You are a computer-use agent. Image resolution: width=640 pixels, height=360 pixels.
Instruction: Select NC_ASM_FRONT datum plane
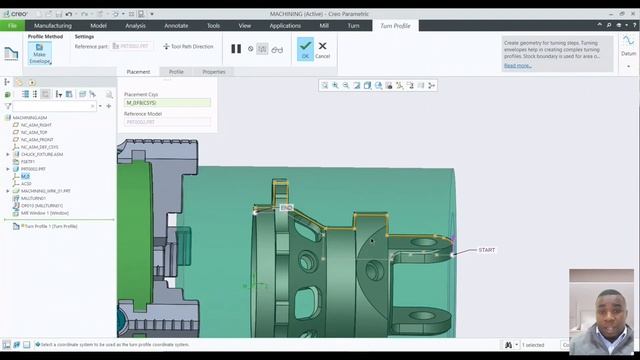[37, 140]
